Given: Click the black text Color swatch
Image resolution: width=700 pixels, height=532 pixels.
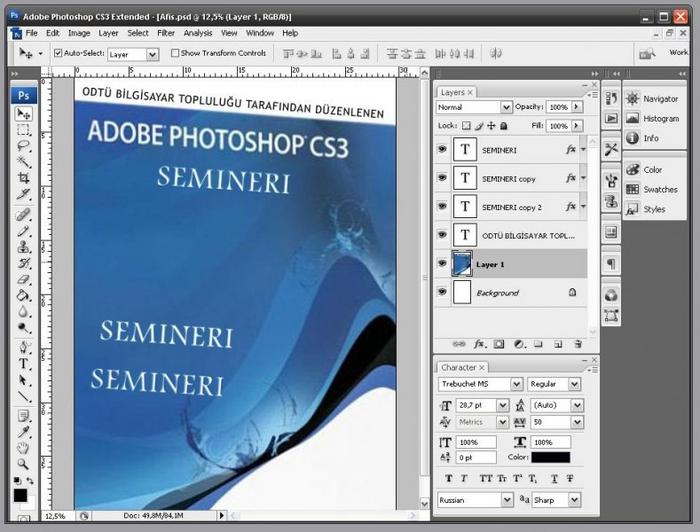Looking at the screenshot, I should [551, 457].
